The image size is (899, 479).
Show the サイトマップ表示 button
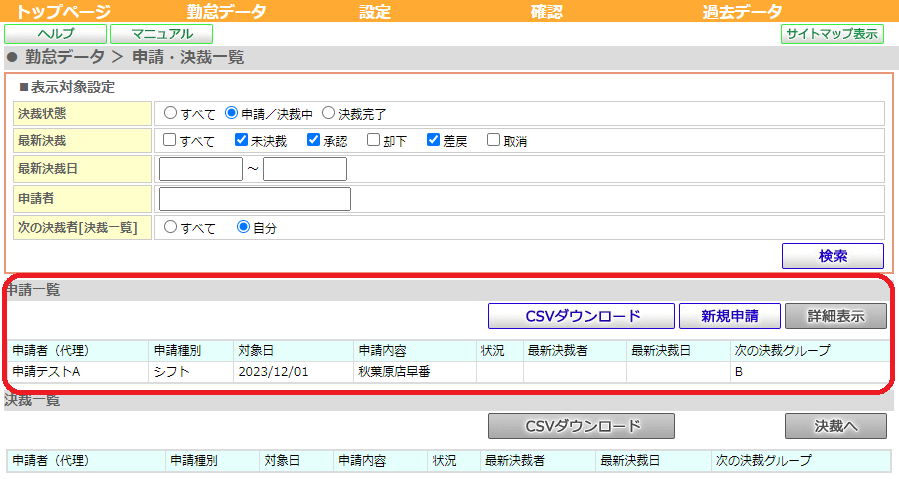point(832,34)
